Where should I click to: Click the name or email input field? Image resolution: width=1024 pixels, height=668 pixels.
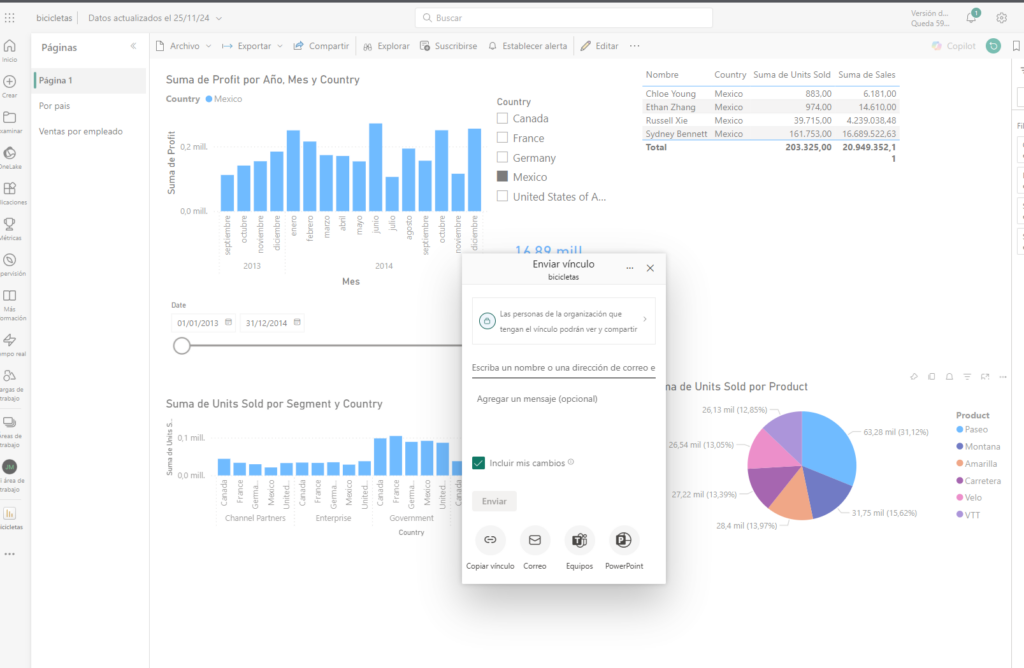pos(563,368)
